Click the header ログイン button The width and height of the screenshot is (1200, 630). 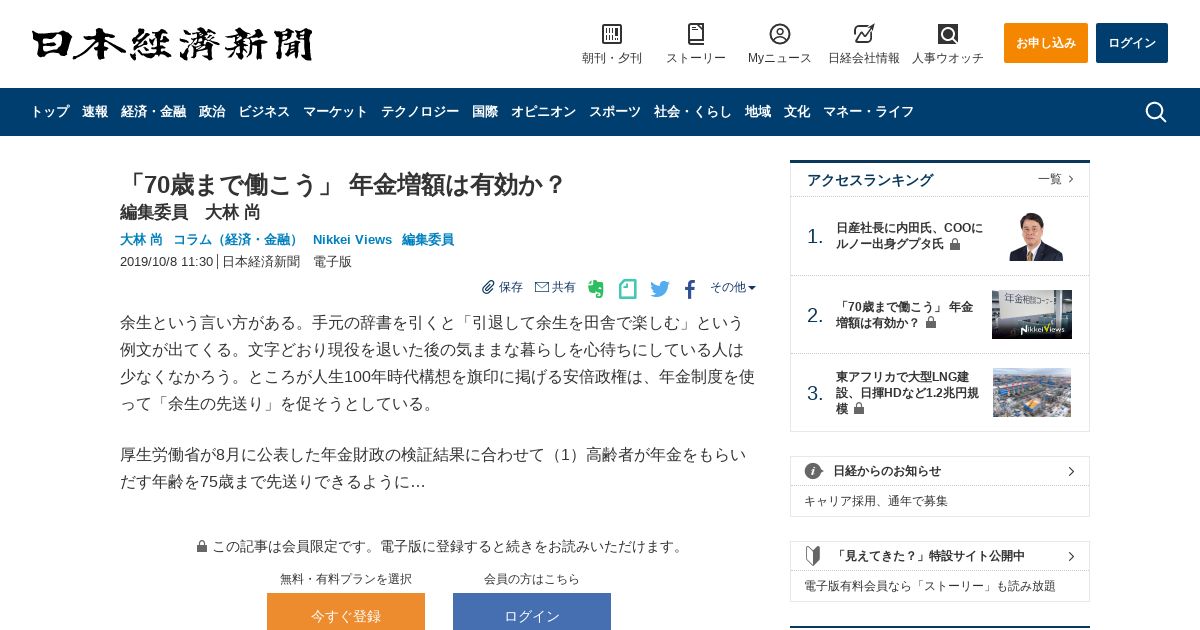[x=1132, y=43]
